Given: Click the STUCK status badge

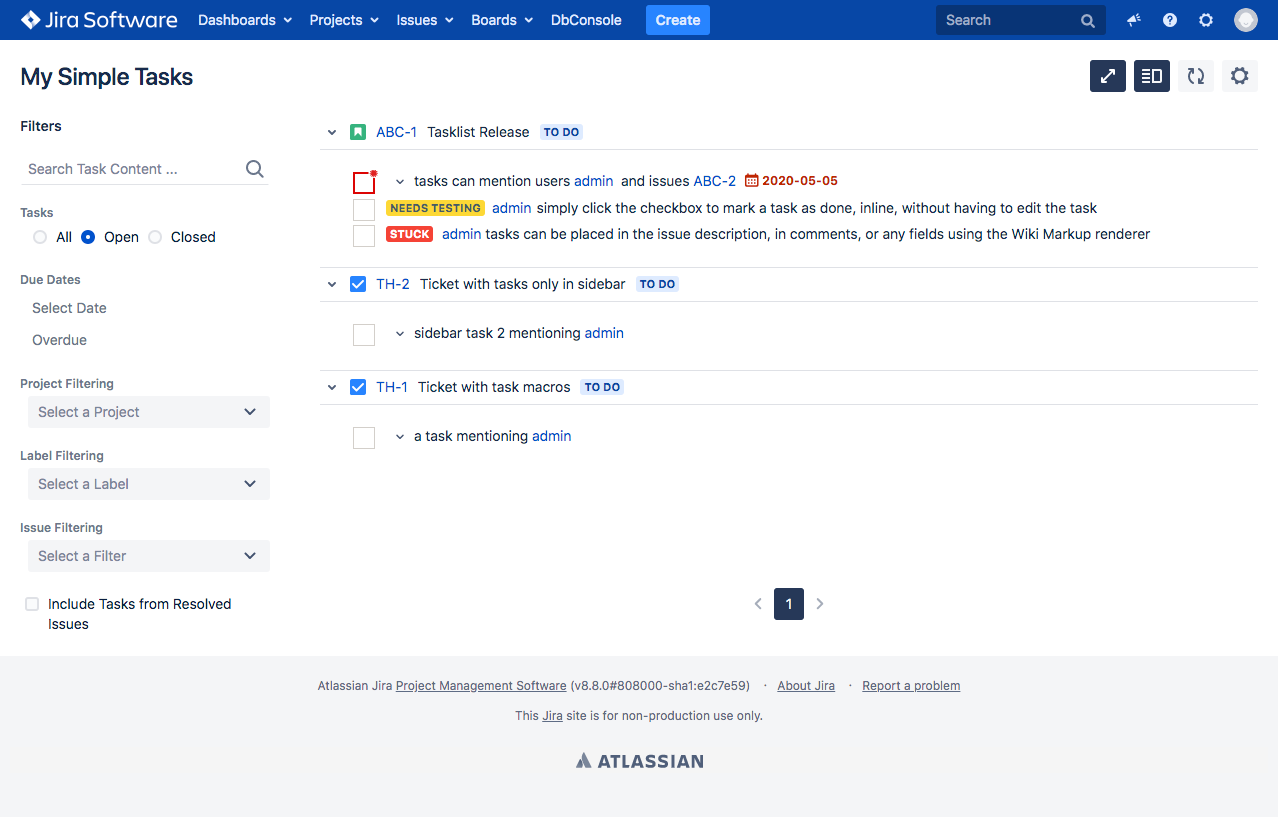Looking at the screenshot, I should pyautogui.click(x=409, y=234).
